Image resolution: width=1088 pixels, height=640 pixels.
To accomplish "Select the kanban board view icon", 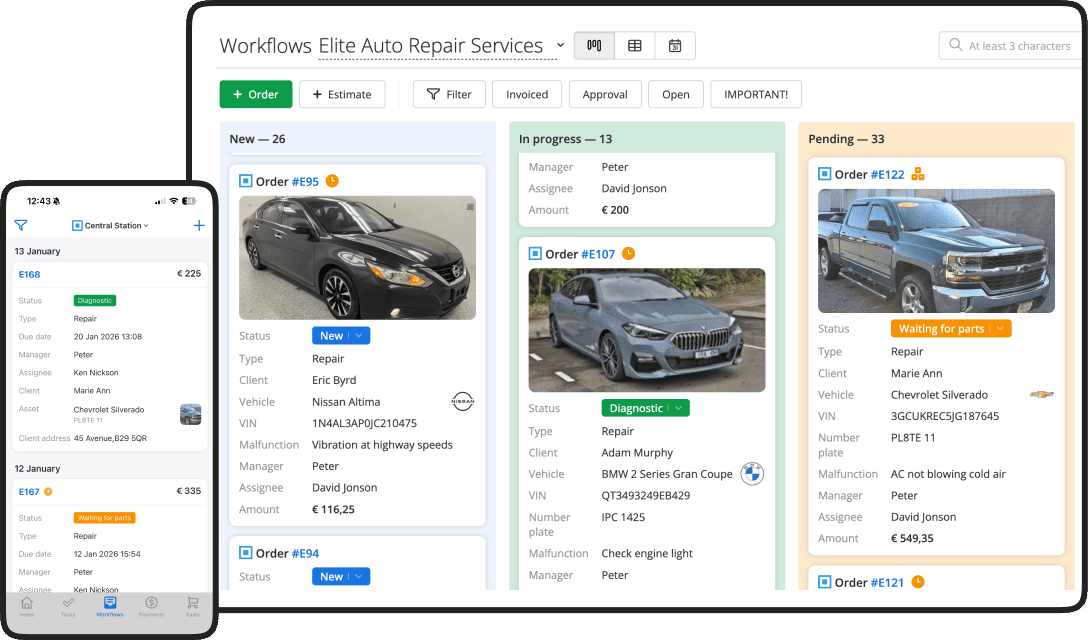I will 593,45.
